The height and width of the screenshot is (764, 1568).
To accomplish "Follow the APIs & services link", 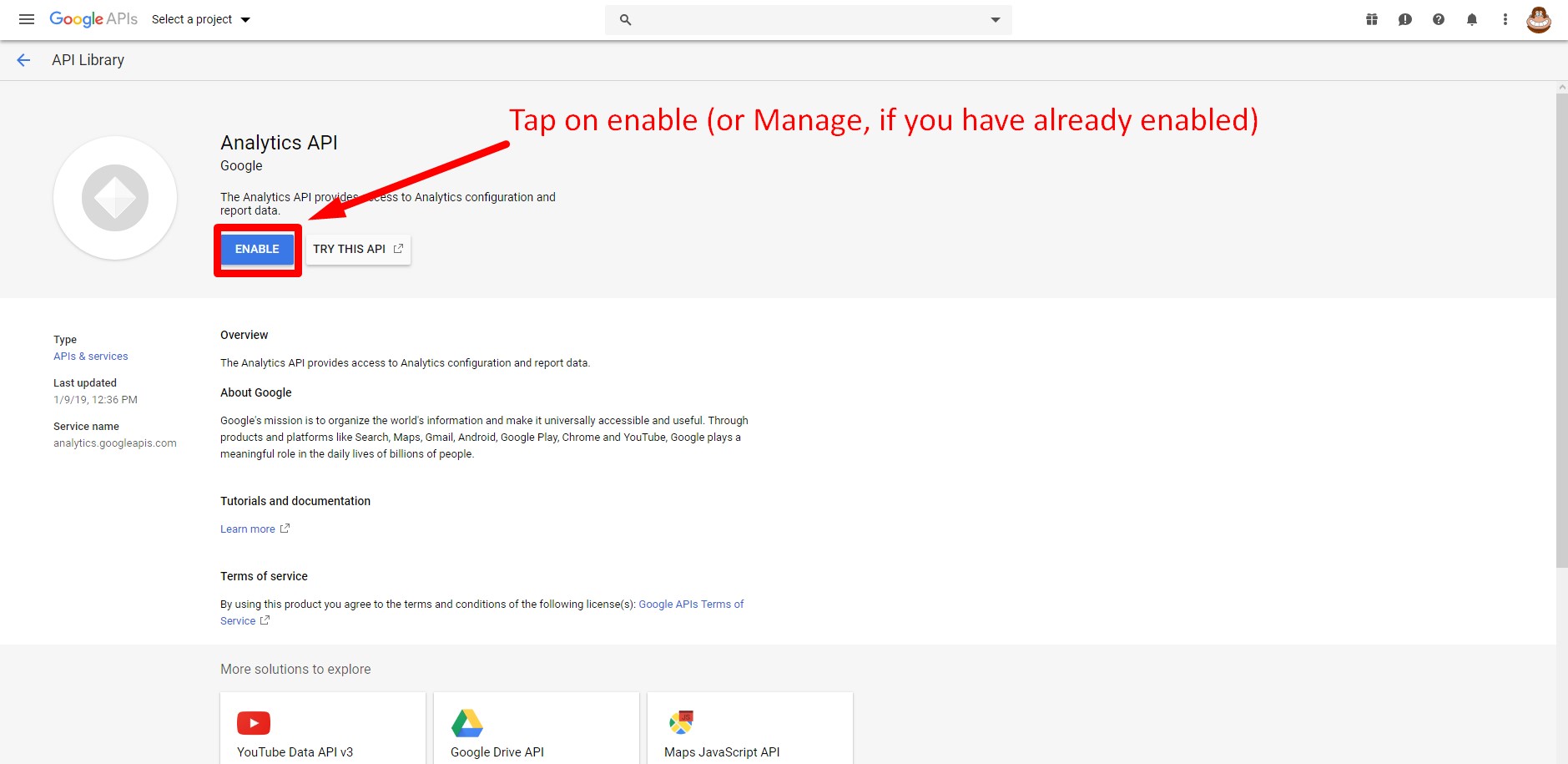I will click(x=90, y=356).
